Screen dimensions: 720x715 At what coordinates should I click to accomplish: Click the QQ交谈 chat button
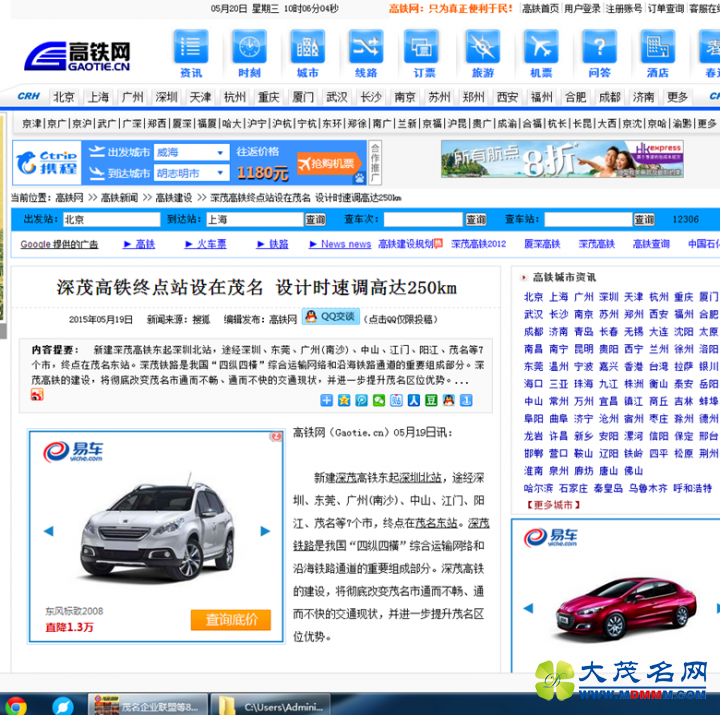click(x=331, y=316)
